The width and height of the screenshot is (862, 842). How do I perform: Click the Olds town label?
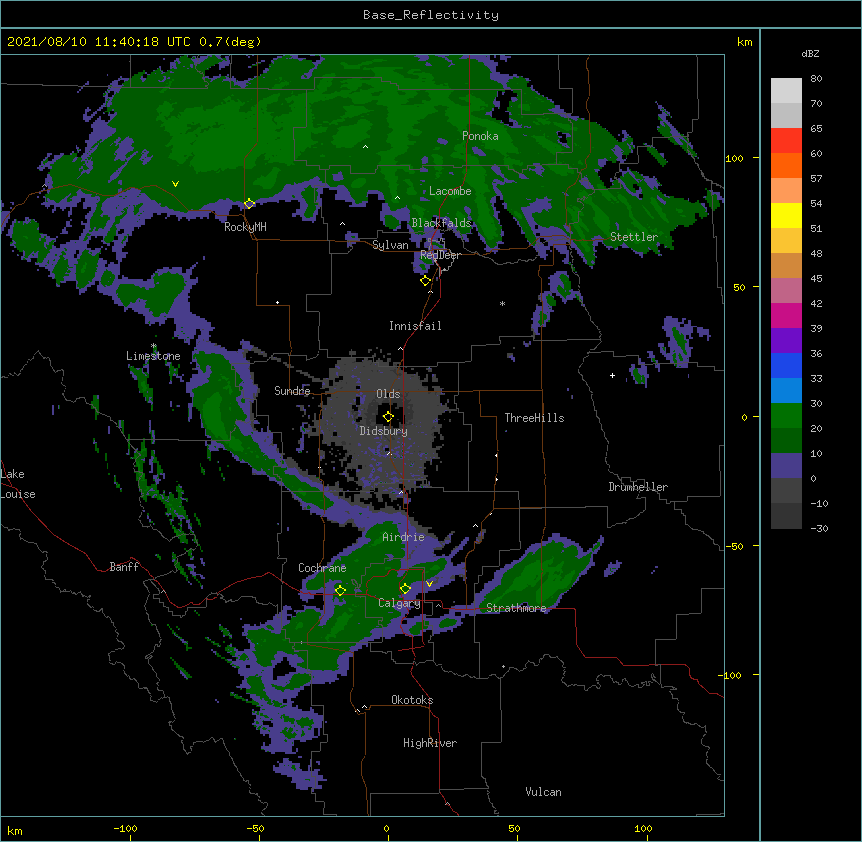point(388,394)
